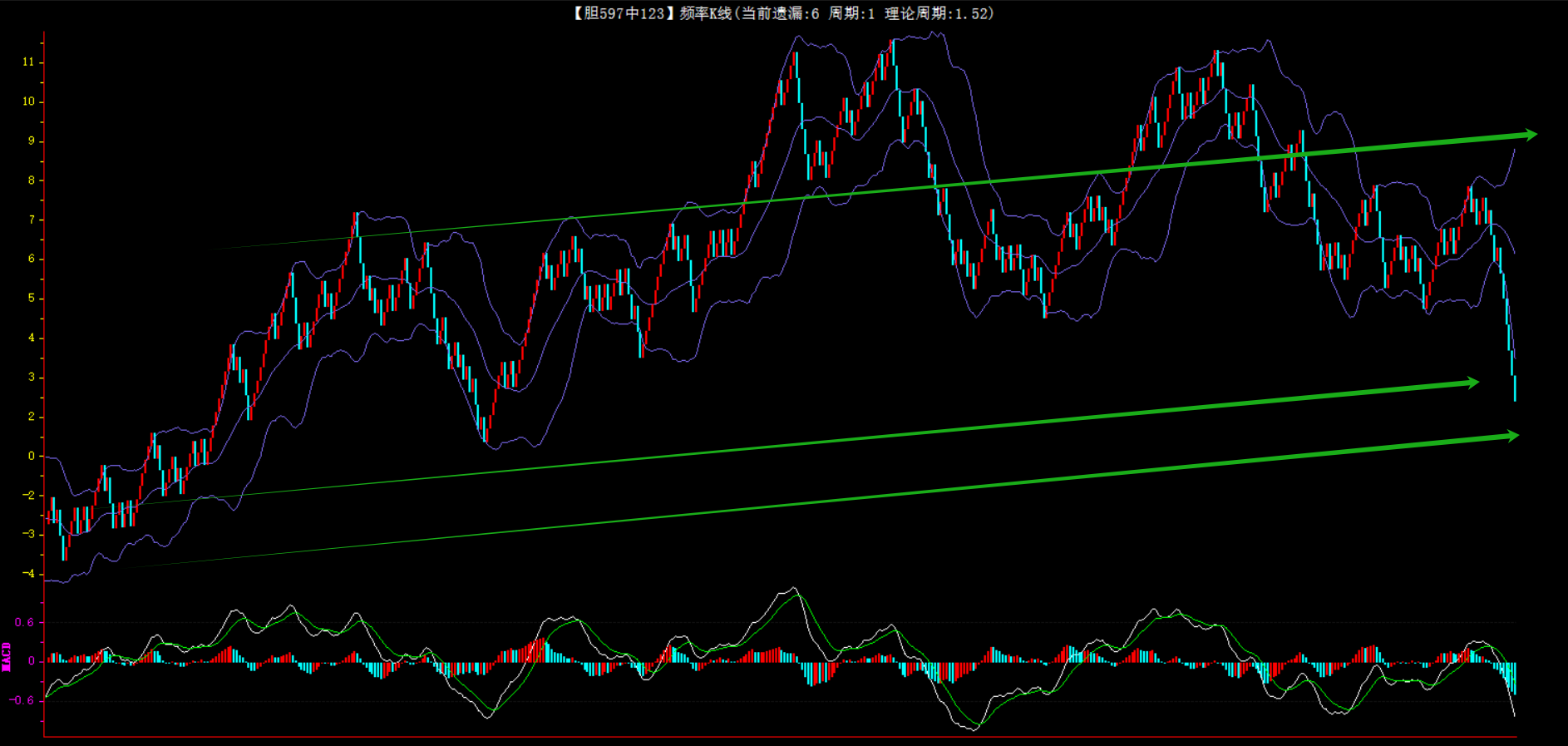This screenshot has height=746, width=1568.
Task: Click the 9 label on the price axis
Action: 32,141
